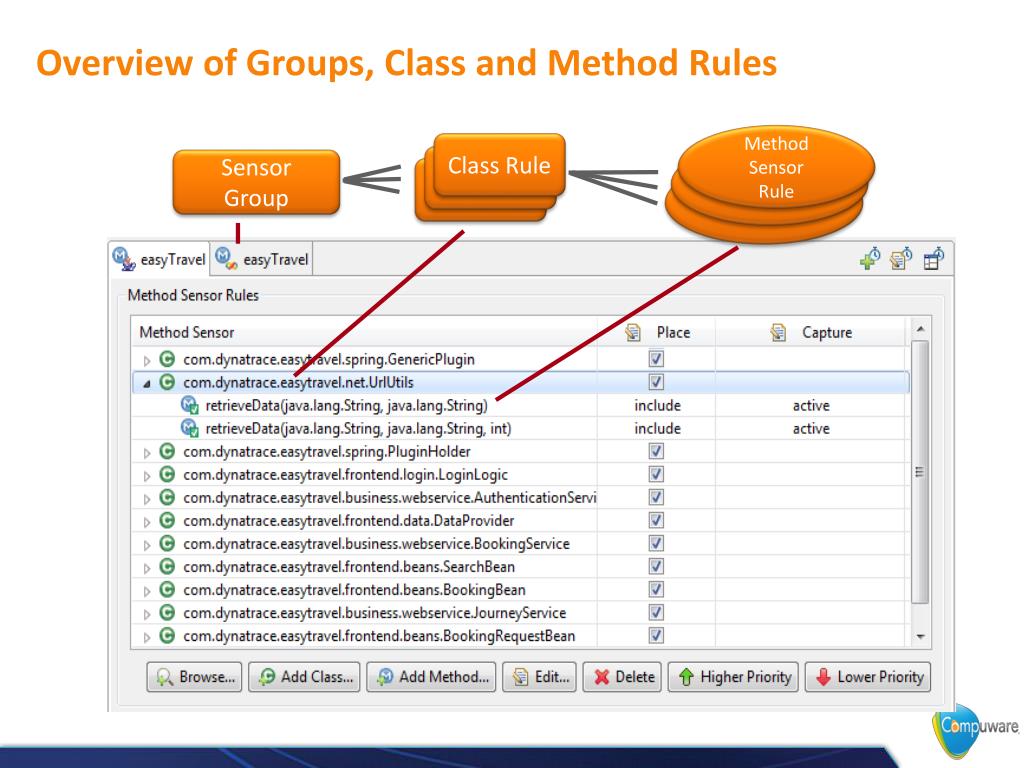The image size is (1024, 768).
Task: Toggle Place checkbox for login.LoginLogic
Action: click(656, 474)
